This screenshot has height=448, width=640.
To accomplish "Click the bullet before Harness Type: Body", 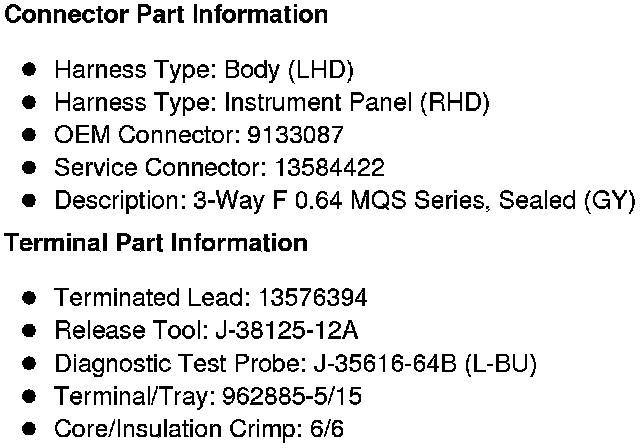I will 30,70.
